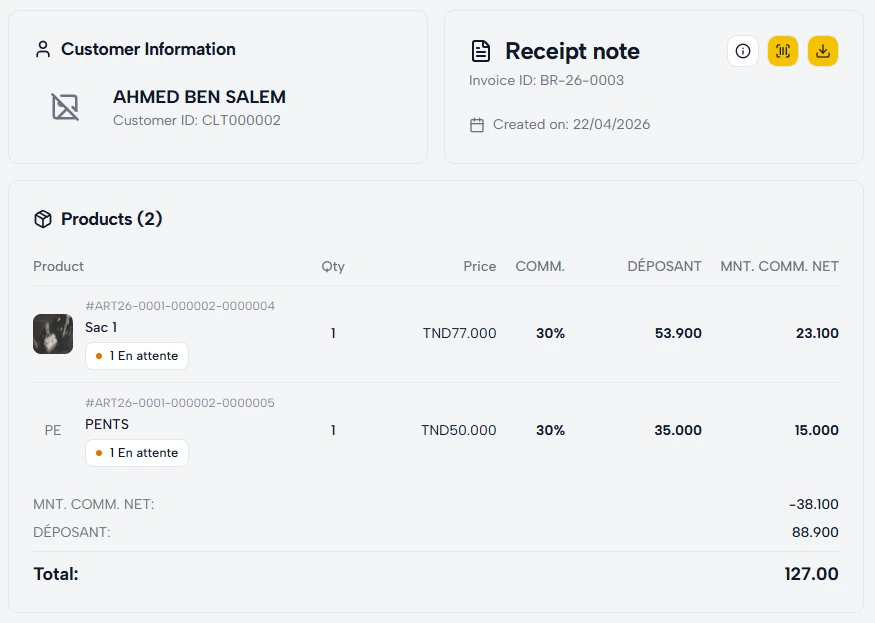Click the customer missing-image placeholder icon
The width and height of the screenshot is (875, 623).
coord(66,107)
